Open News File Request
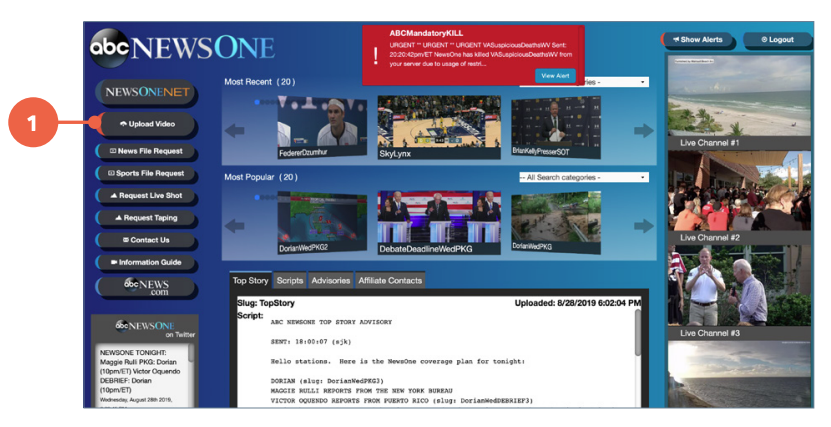This screenshot has height=427, width=831. pyautogui.click(x=147, y=152)
